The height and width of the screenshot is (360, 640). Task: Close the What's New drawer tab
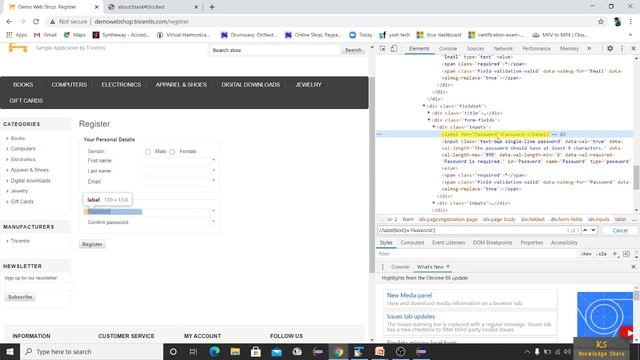pos(448,267)
